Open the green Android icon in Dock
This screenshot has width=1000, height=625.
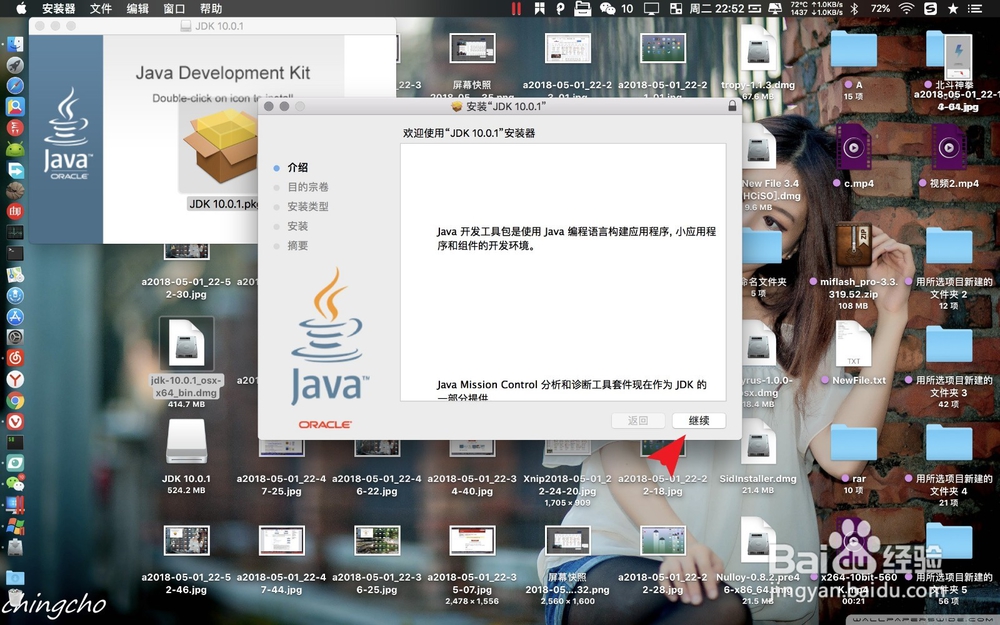(15, 149)
